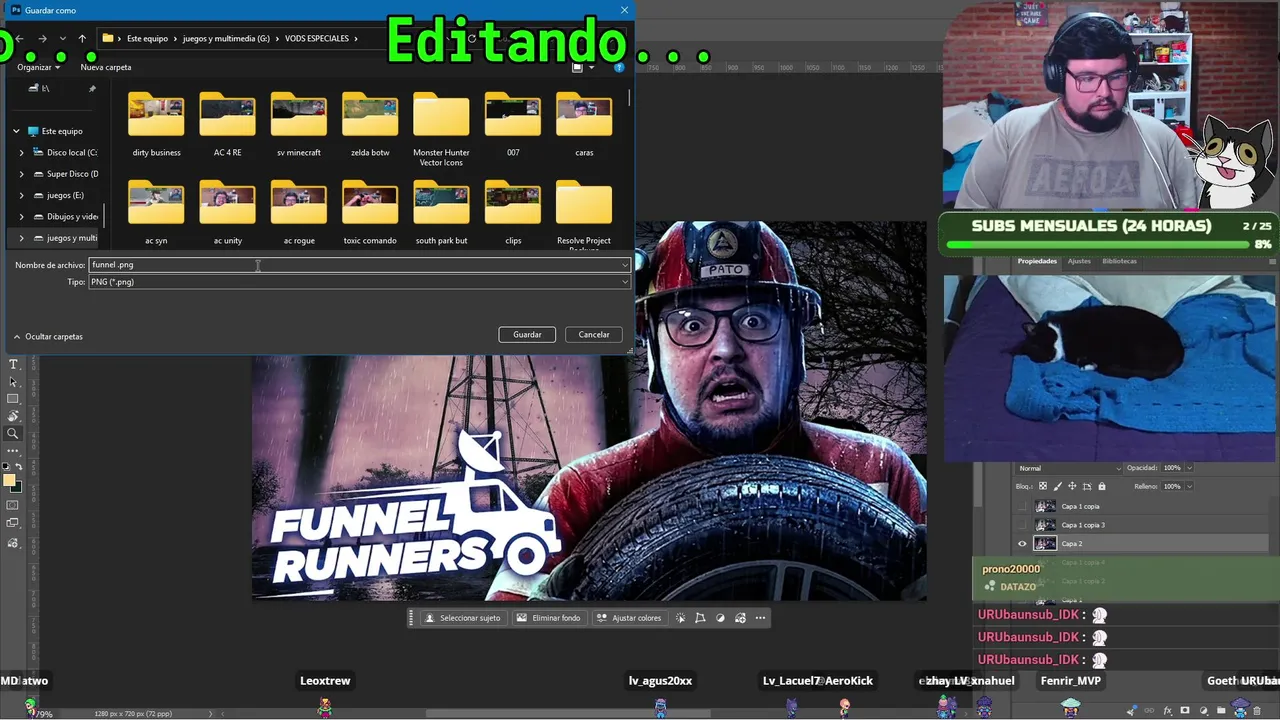Collapse folders with Ocultar carpetas
Viewport: 1280px width, 720px height.
[48, 337]
